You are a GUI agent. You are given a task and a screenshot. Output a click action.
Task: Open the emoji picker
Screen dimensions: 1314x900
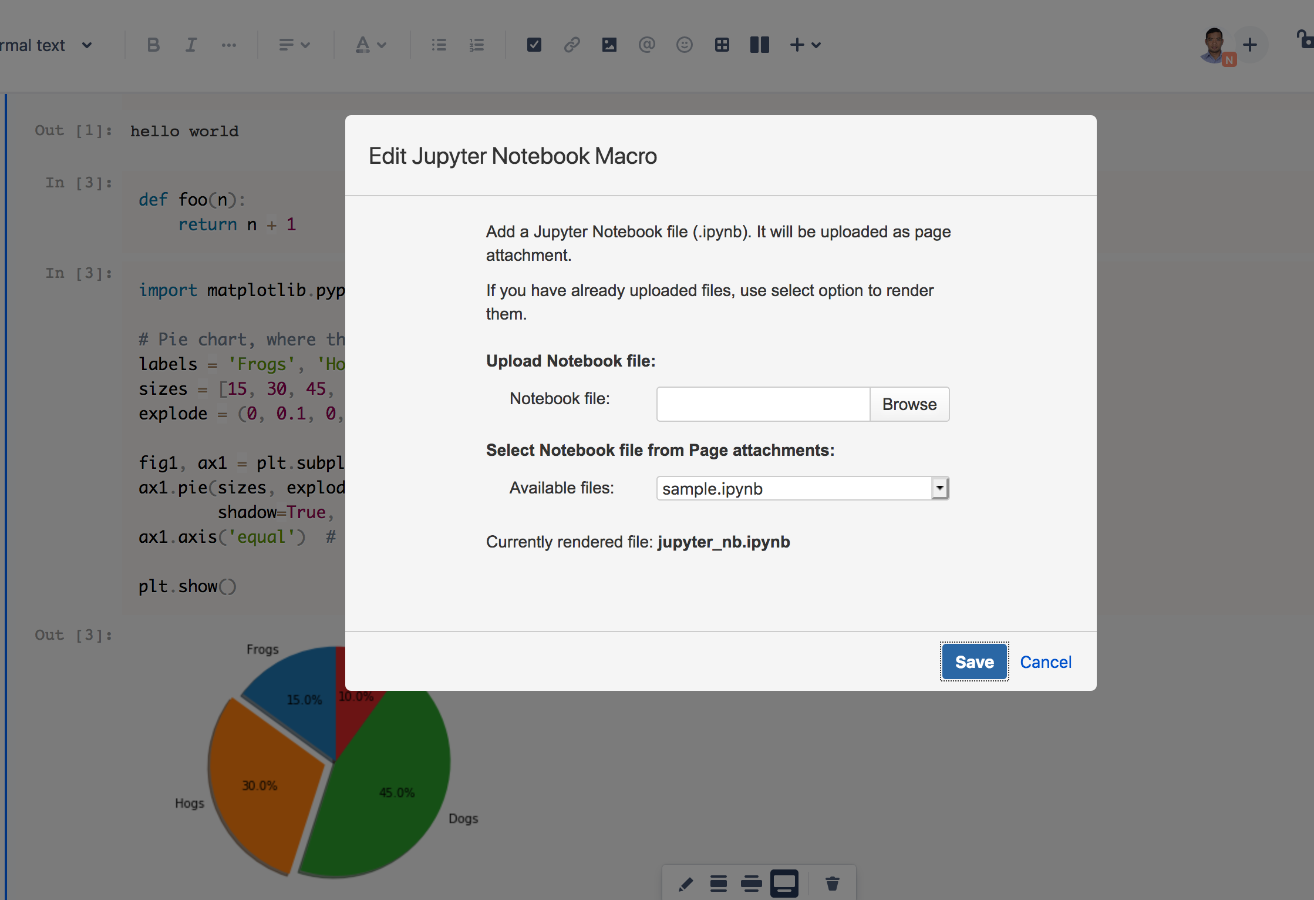684,44
